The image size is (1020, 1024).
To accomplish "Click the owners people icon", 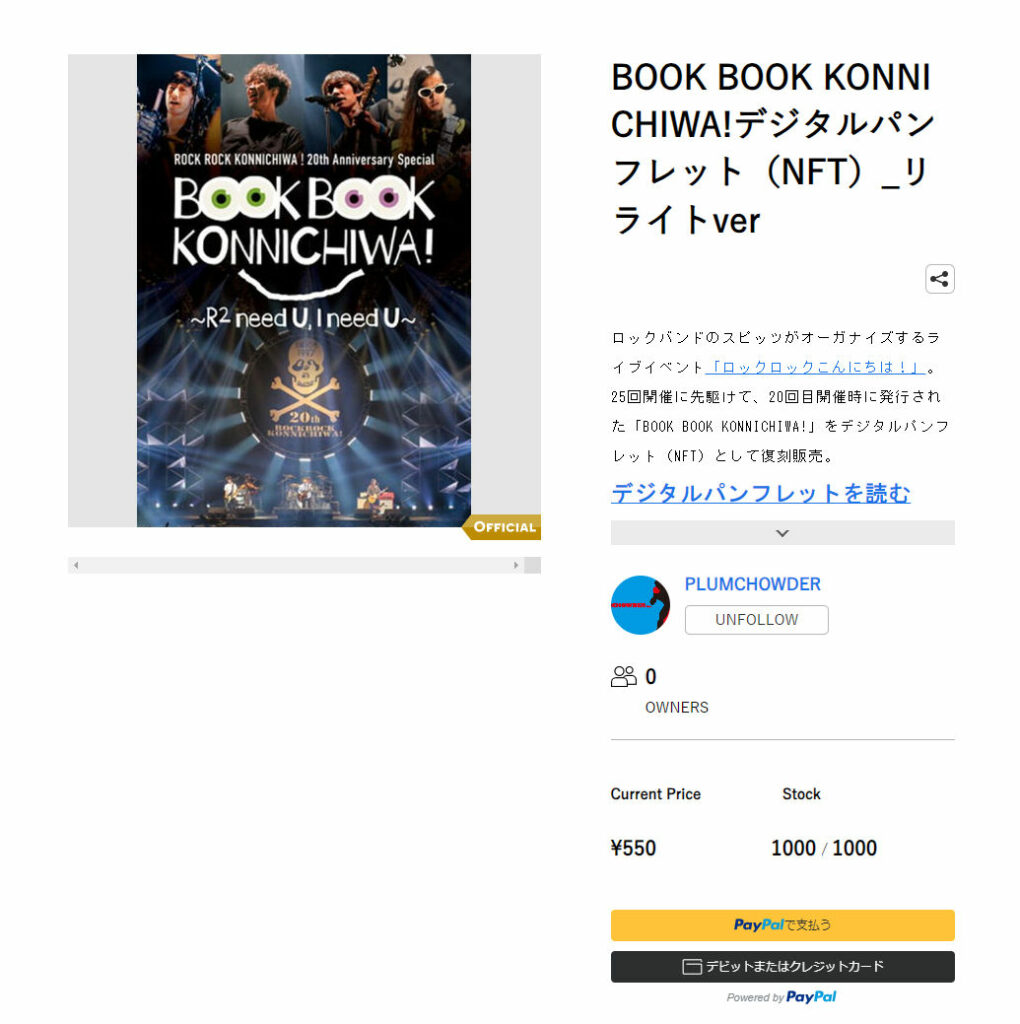I will [x=623, y=677].
